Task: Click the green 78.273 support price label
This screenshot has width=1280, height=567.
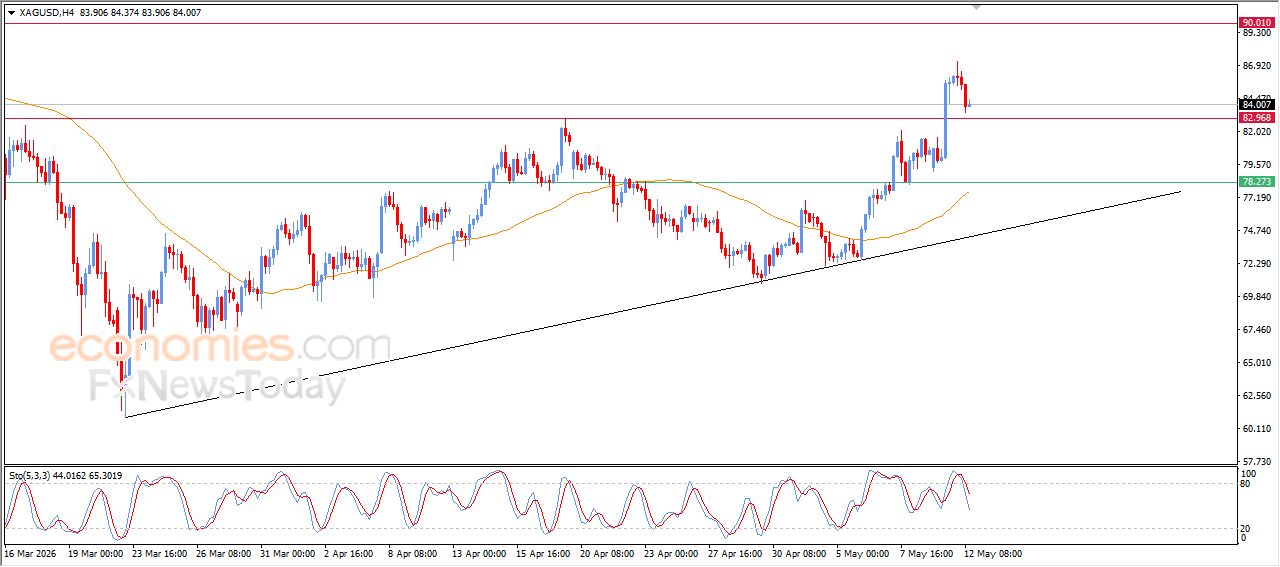Action: tap(1256, 182)
